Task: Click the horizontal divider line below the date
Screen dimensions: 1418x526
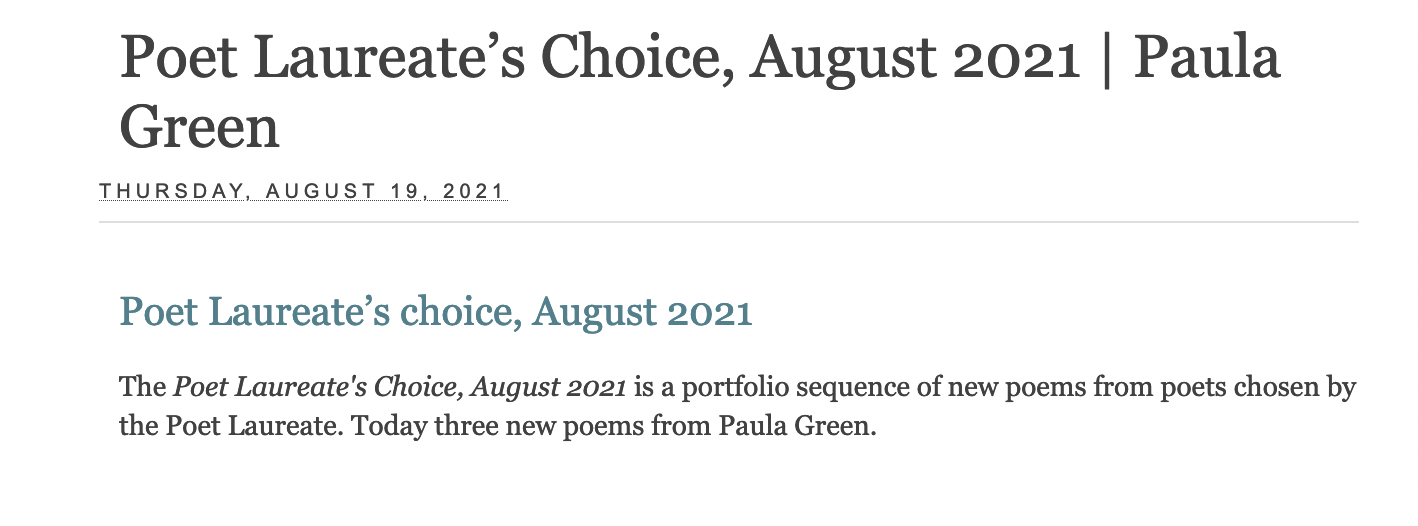Action: (x=728, y=221)
